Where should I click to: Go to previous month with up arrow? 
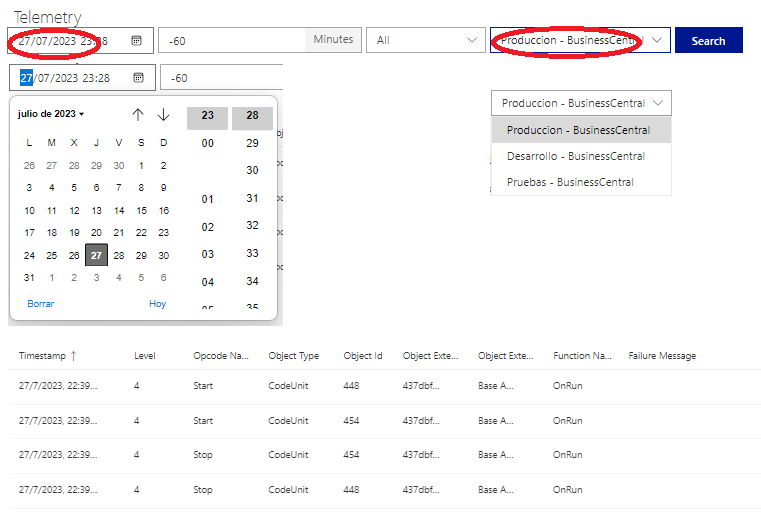click(x=138, y=115)
